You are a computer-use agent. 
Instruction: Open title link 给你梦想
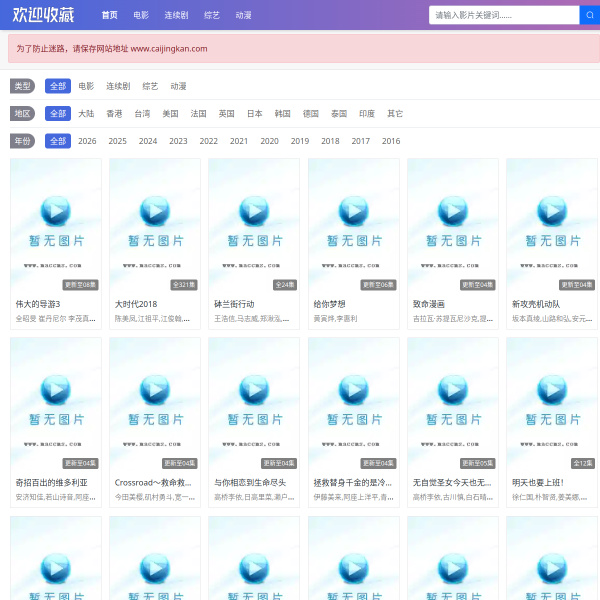click(x=329, y=304)
